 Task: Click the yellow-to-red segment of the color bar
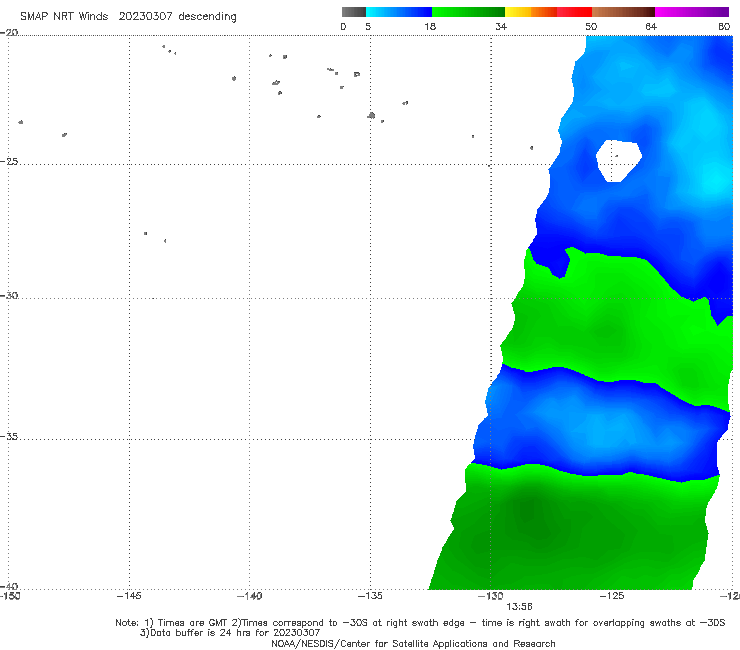pos(548,12)
